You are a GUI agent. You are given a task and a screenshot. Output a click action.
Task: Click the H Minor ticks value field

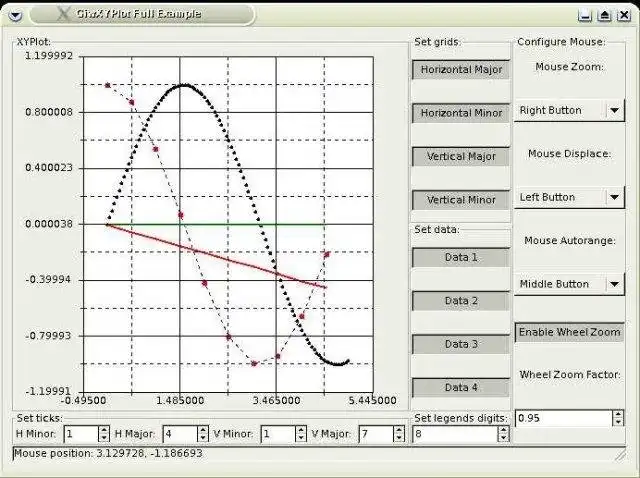pyautogui.click(x=81, y=434)
